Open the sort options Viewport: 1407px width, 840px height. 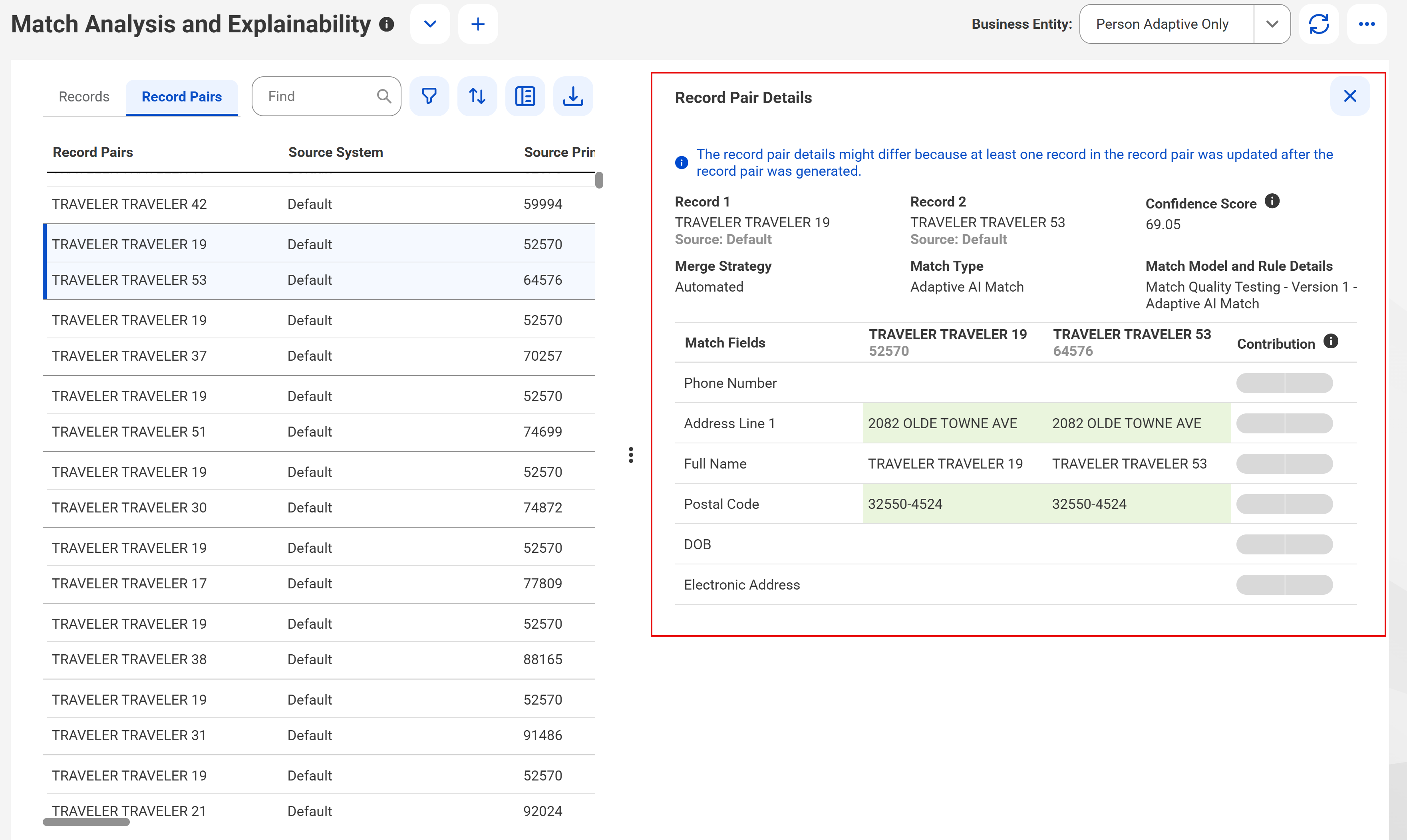477,96
